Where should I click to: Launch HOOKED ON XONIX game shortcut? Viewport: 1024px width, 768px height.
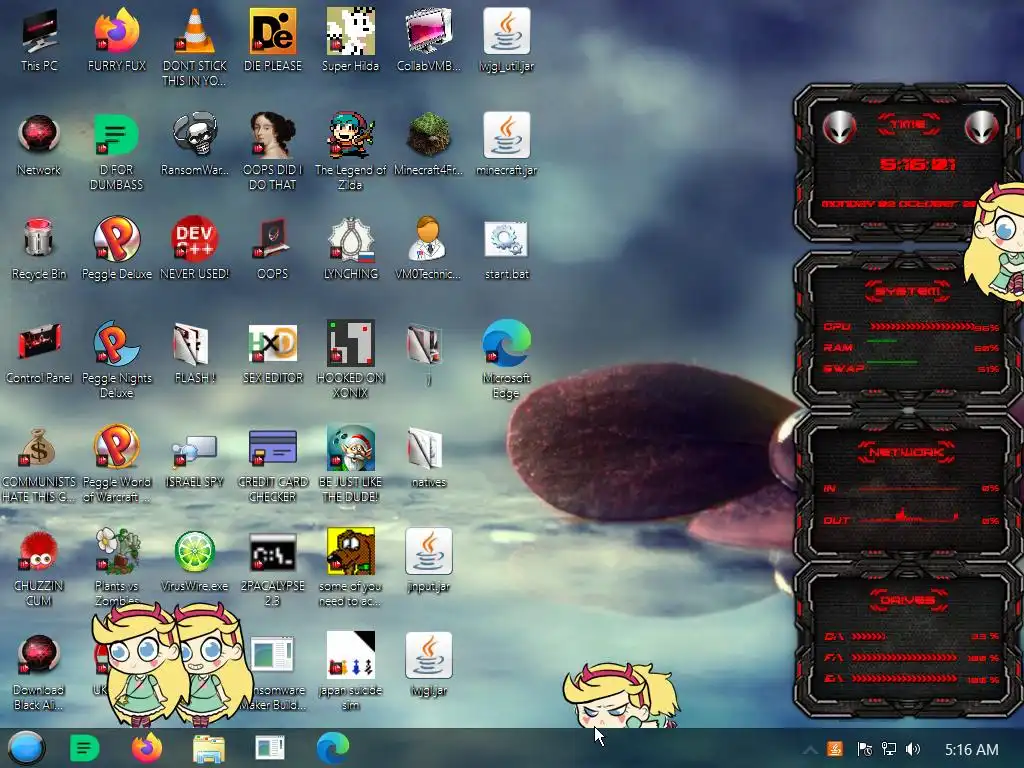click(351, 359)
